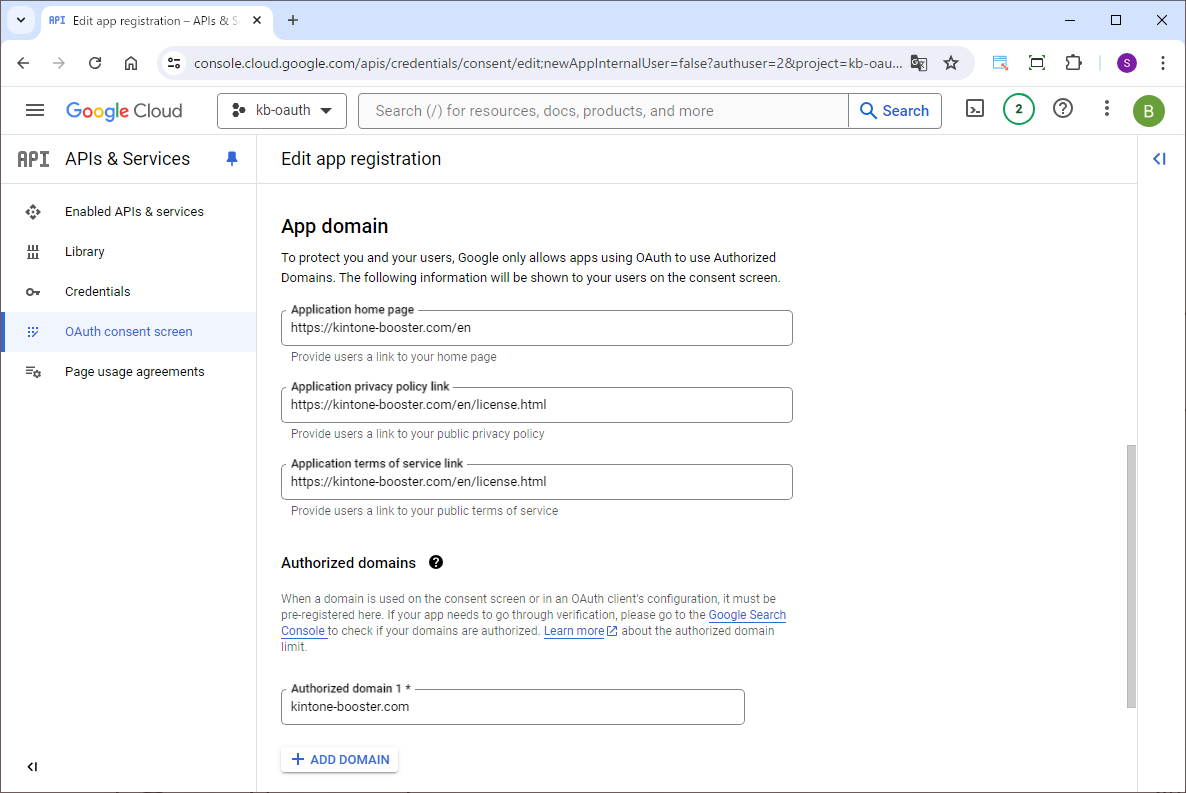This screenshot has height=793, width=1186.
Task: Click the Application home page field
Action: coord(536,328)
